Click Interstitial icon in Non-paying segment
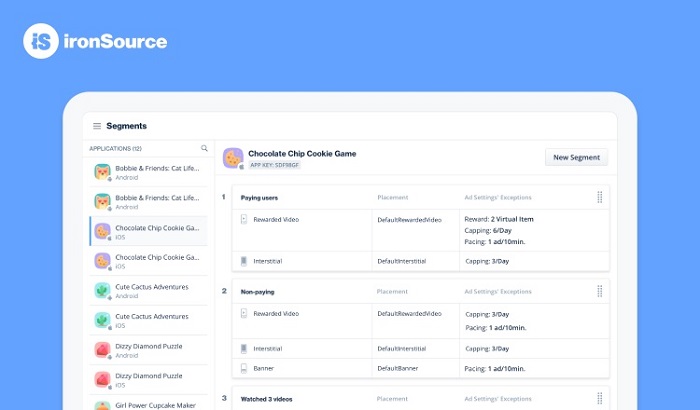This screenshot has height=410, width=700. click(x=244, y=348)
